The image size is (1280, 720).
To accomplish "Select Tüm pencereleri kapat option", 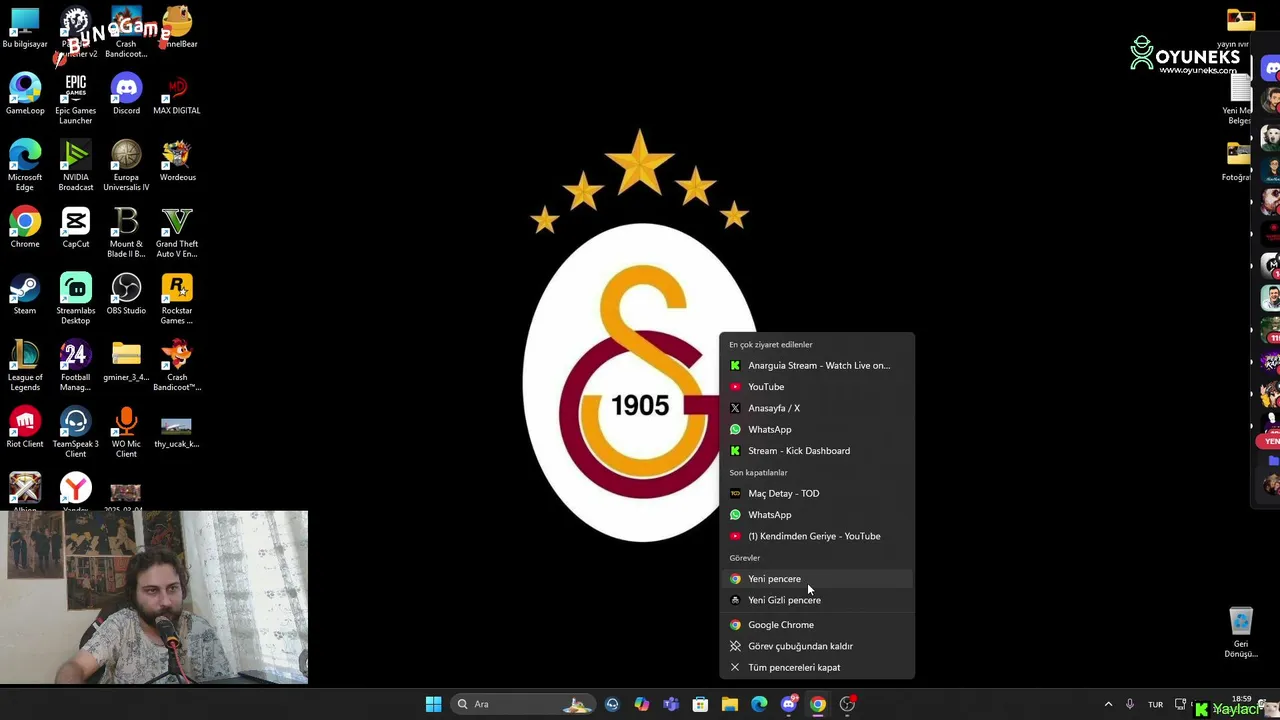I will coord(817,668).
